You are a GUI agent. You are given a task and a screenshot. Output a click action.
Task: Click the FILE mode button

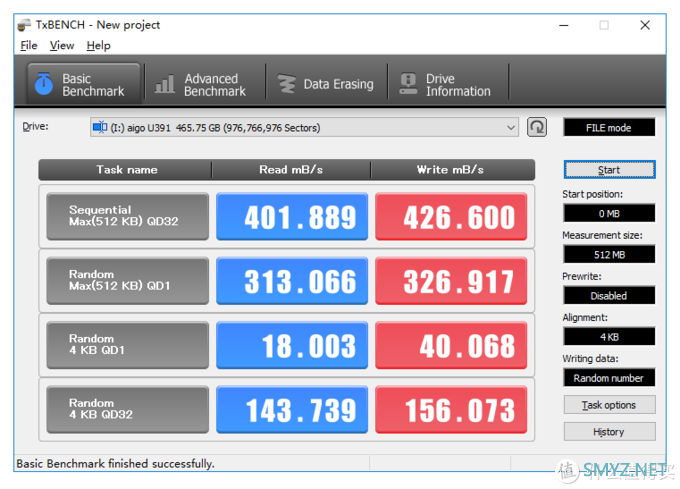click(609, 127)
